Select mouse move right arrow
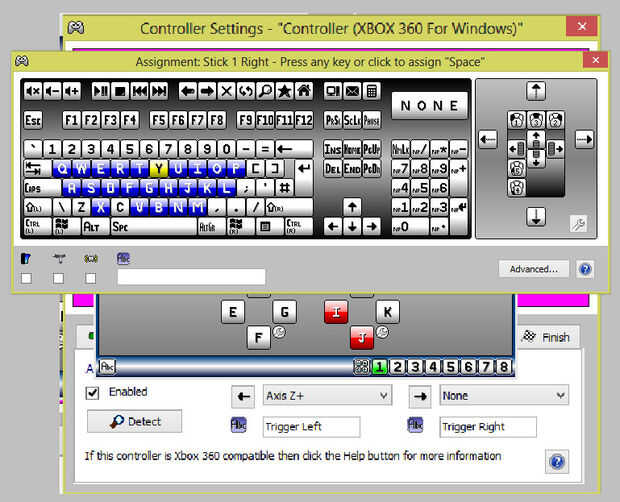This screenshot has width=620, height=502. click(585, 140)
